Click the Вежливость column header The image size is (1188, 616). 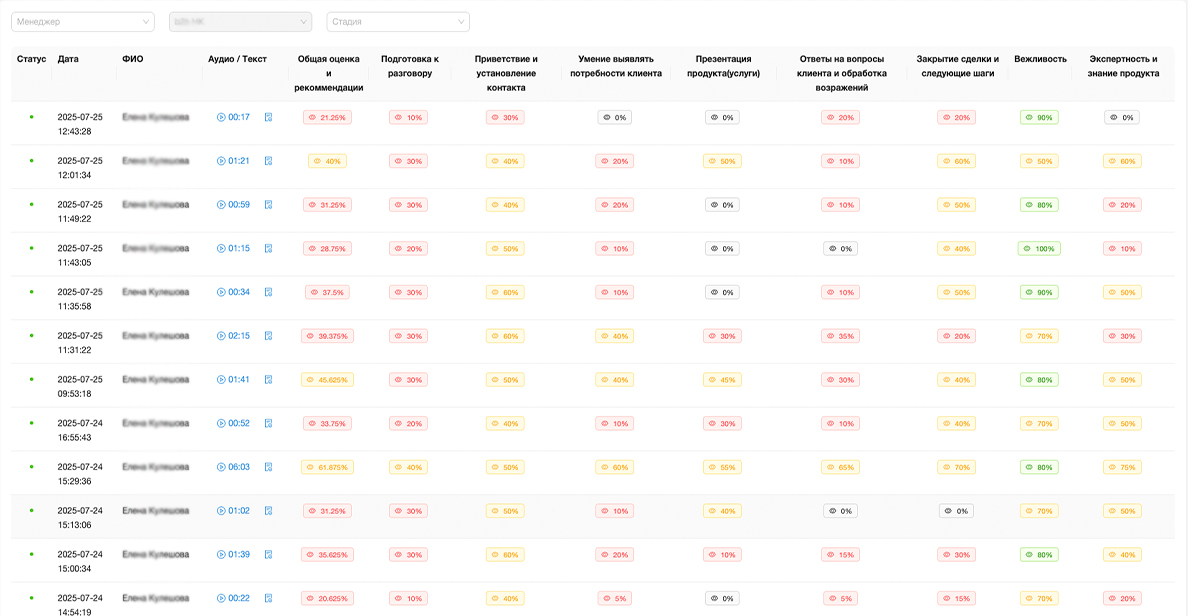click(x=1039, y=59)
